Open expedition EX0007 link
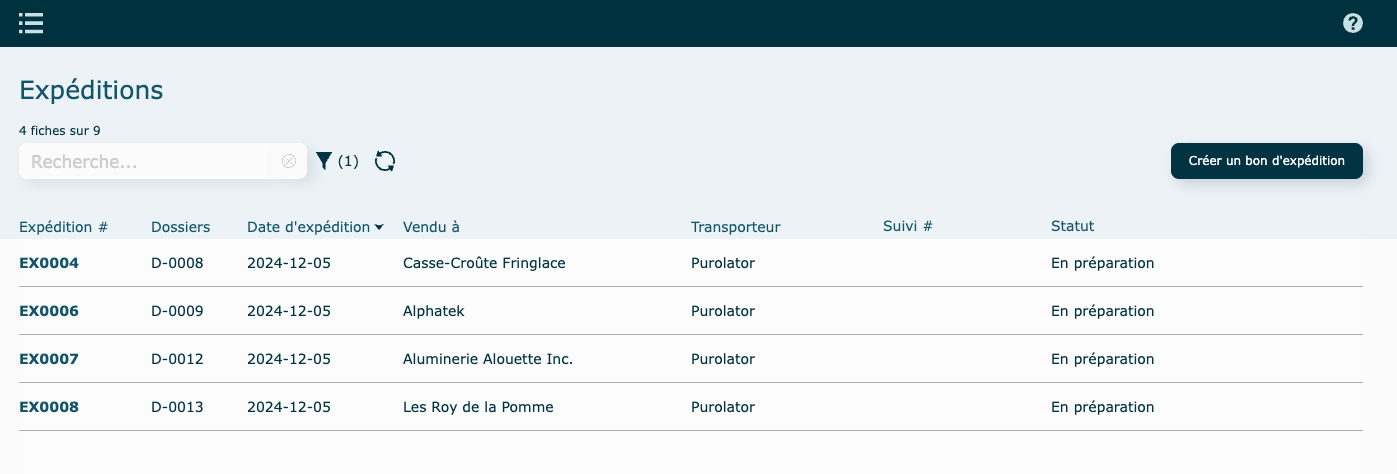Viewport: 1397px width, 474px height. [x=49, y=359]
